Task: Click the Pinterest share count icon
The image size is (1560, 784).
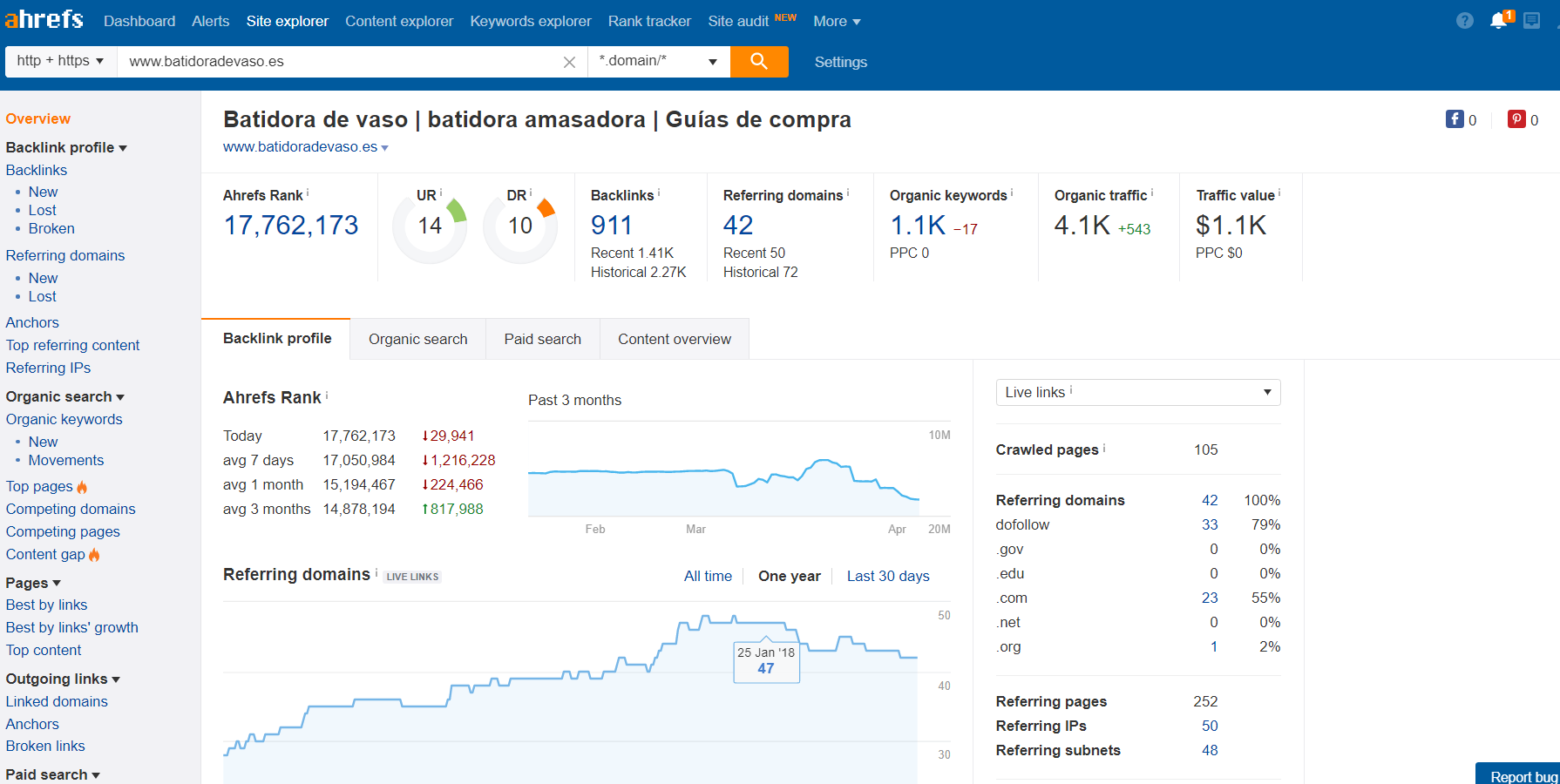Action: 1516,119
